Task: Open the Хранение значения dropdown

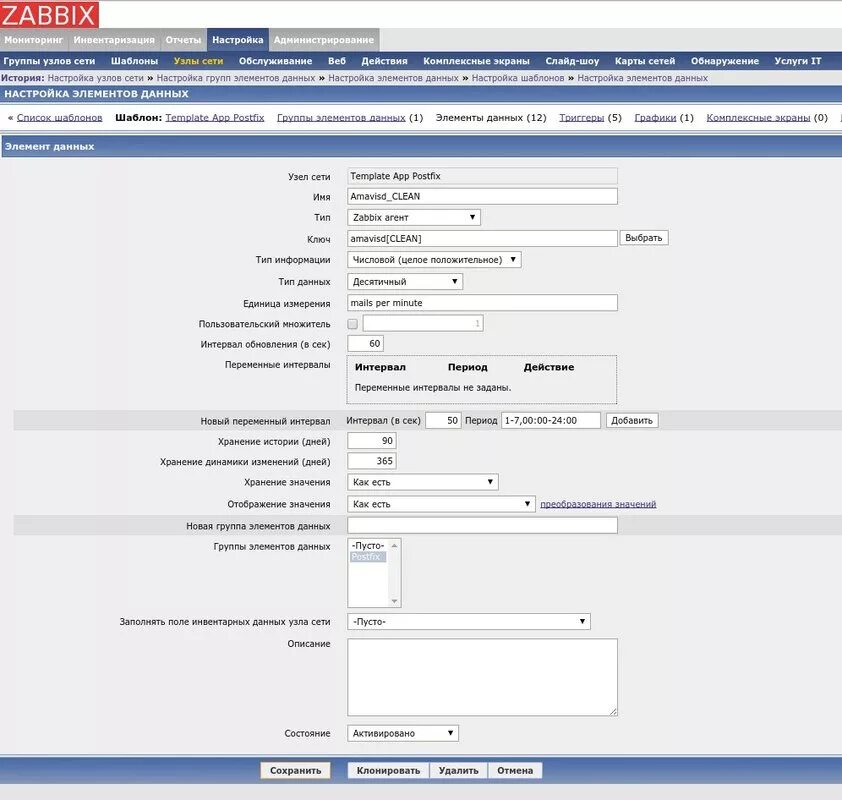Action: [x=423, y=482]
